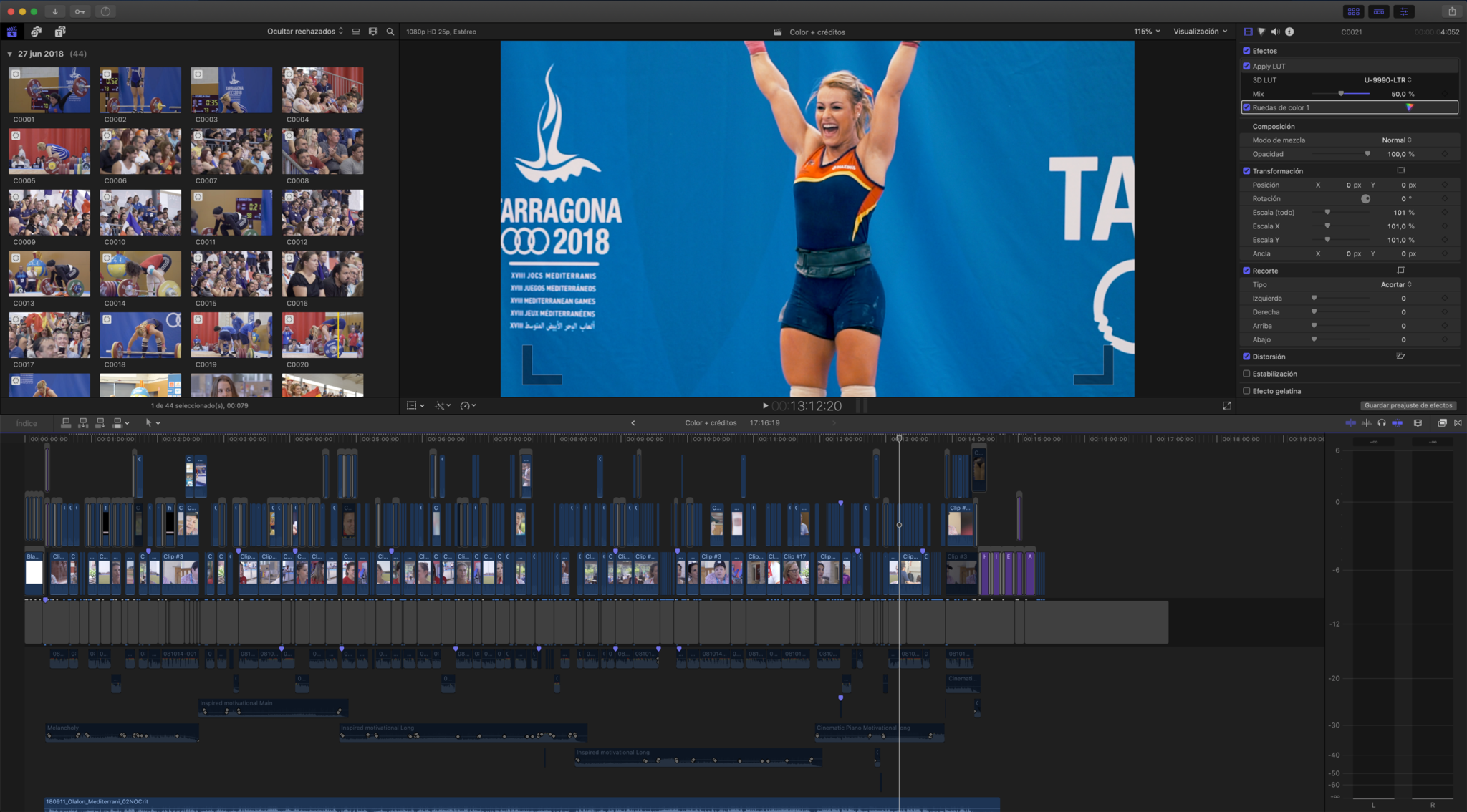Show background tasks progress indicator
Viewport: 1467px width, 812px height.
(x=105, y=11)
